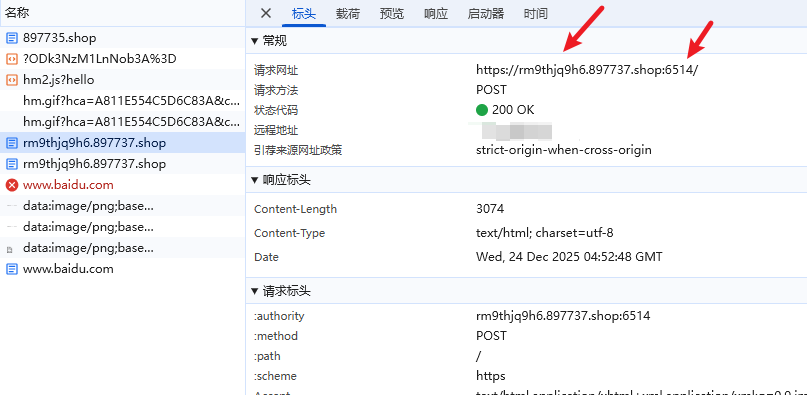The image size is (807, 395).
Task: Click the document icon beside 897735.shop
Action: pyautogui.click(x=11, y=38)
